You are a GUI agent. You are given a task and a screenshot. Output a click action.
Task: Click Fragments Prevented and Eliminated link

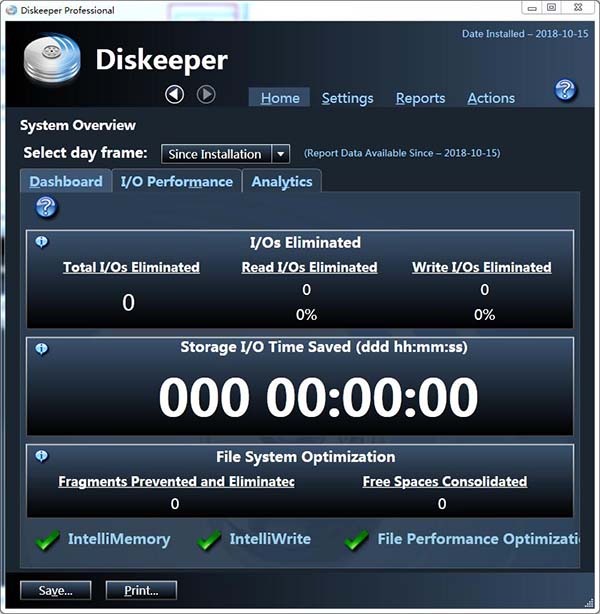pos(176,481)
